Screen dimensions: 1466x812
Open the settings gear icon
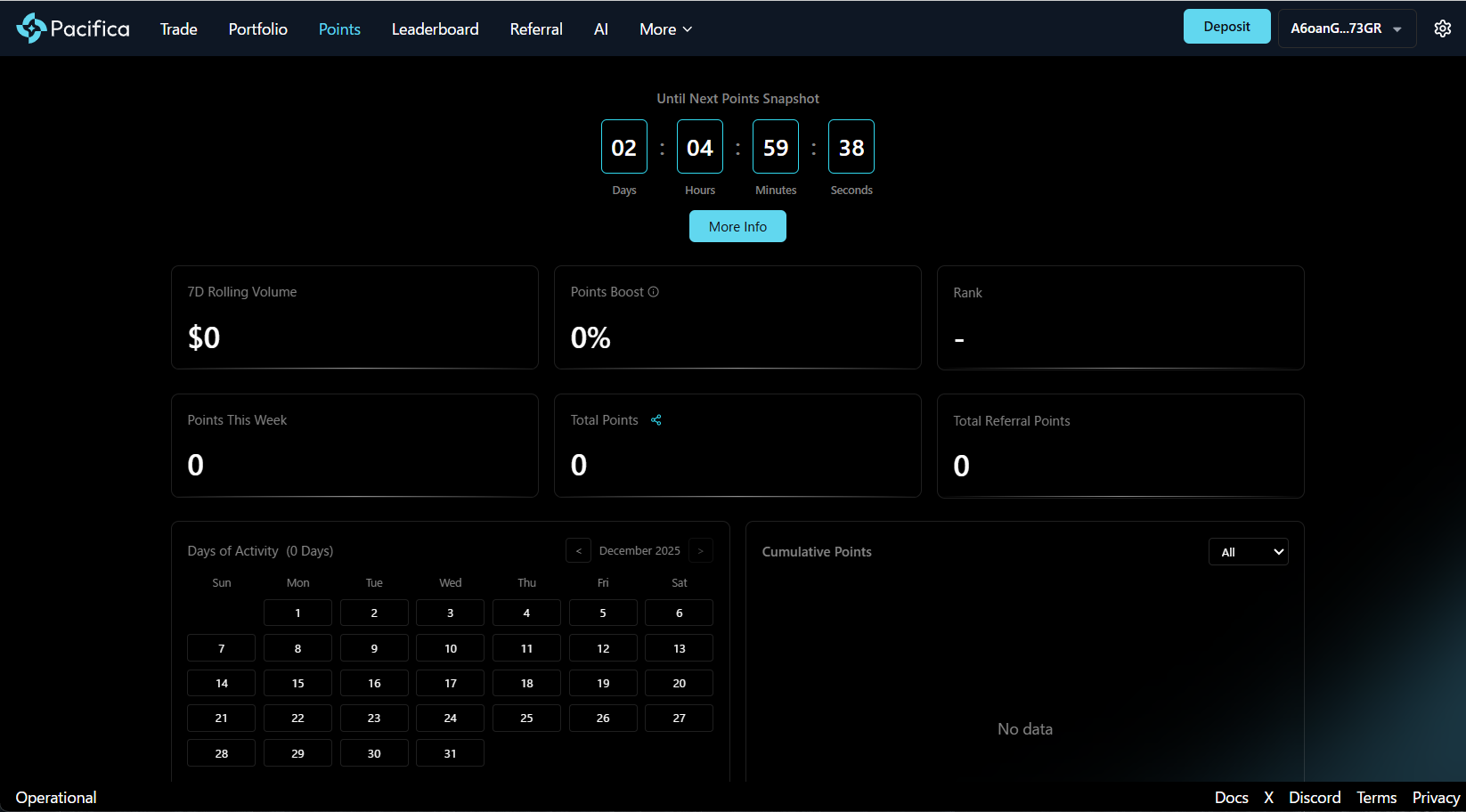[1442, 28]
